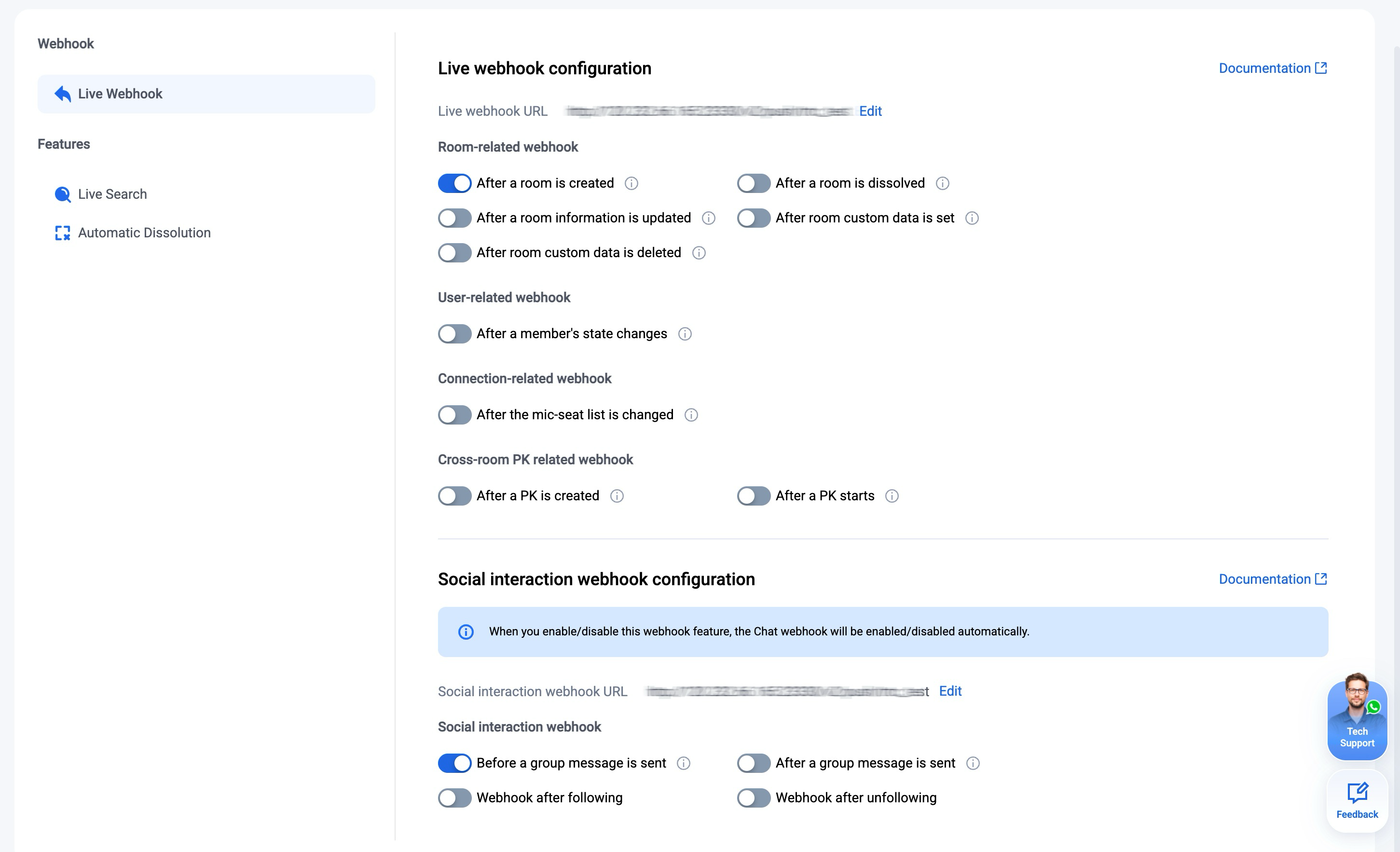The image size is (1400, 852).
Task: Edit the Live webhook URL
Action: (x=870, y=111)
